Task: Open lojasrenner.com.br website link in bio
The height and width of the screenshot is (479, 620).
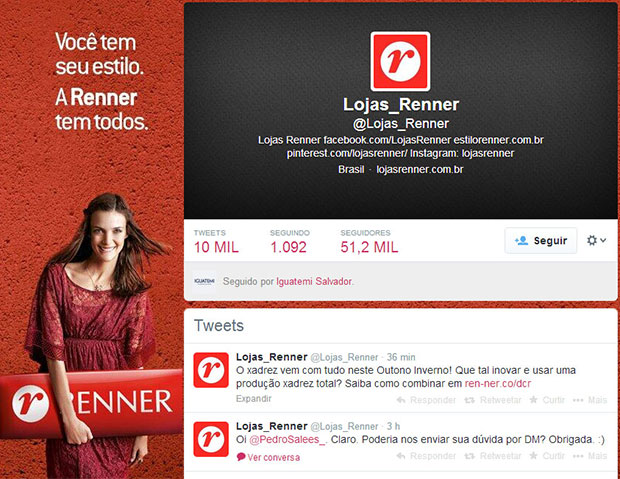Action: click(x=420, y=170)
